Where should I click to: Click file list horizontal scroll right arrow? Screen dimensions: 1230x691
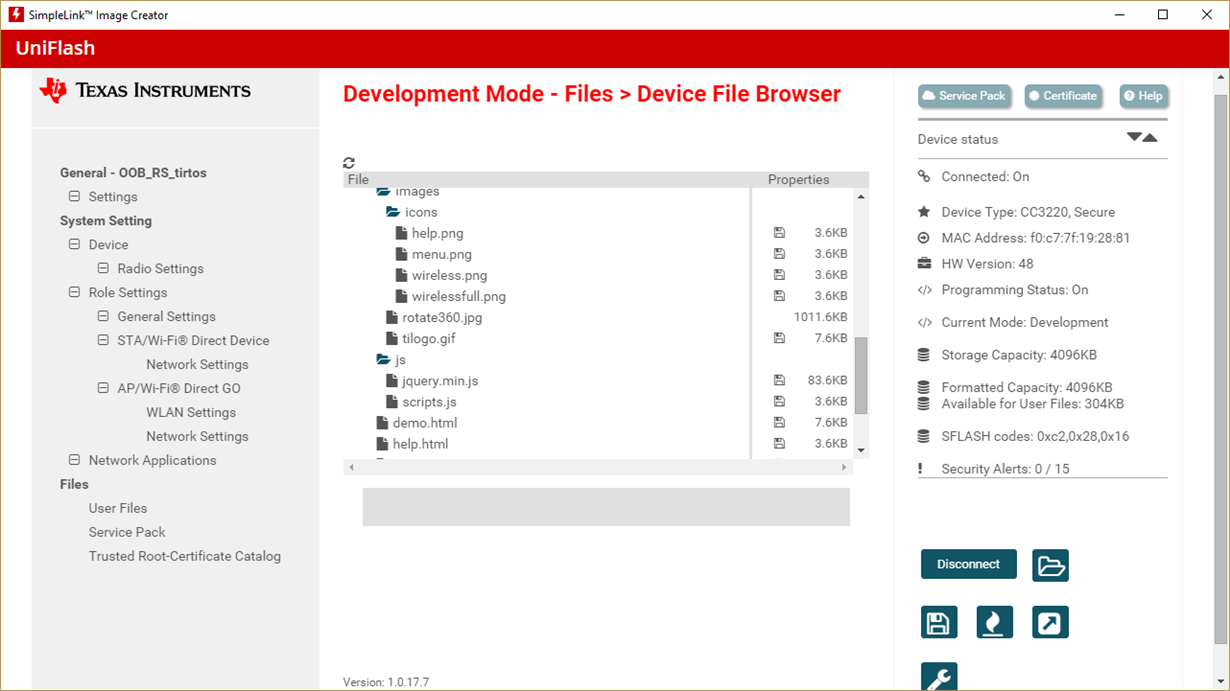(844, 467)
